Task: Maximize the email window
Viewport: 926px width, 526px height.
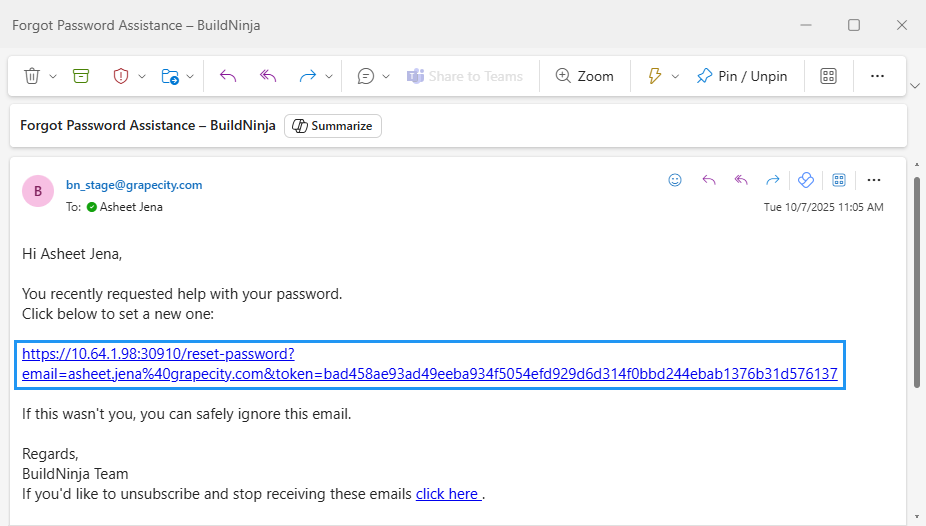Action: coord(854,25)
